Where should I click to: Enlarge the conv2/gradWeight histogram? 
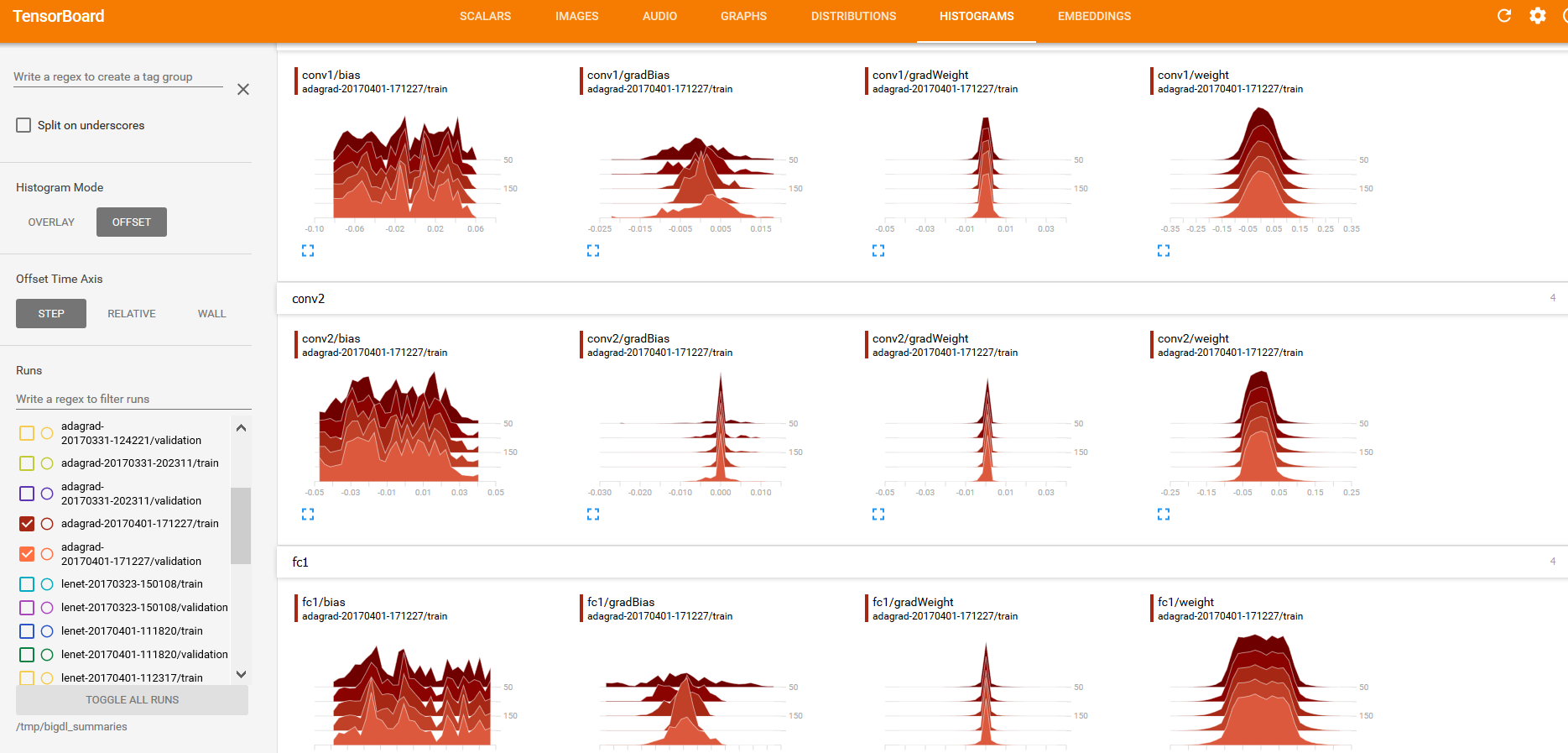click(x=878, y=514)
